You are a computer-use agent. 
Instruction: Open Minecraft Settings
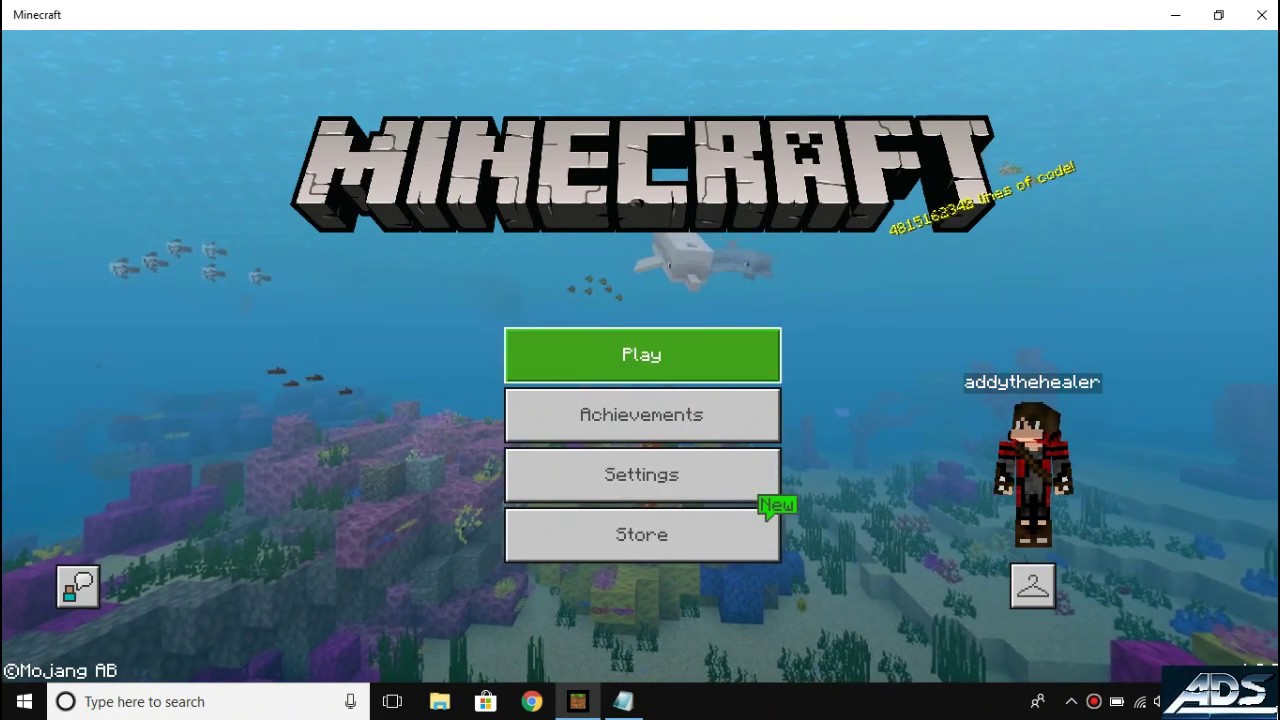(x=642, y=475)
